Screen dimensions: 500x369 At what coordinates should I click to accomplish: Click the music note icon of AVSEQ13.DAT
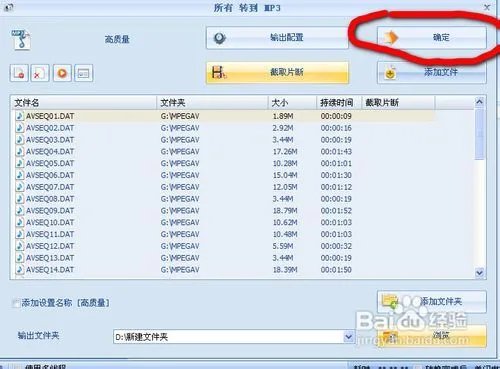point(20,258)
